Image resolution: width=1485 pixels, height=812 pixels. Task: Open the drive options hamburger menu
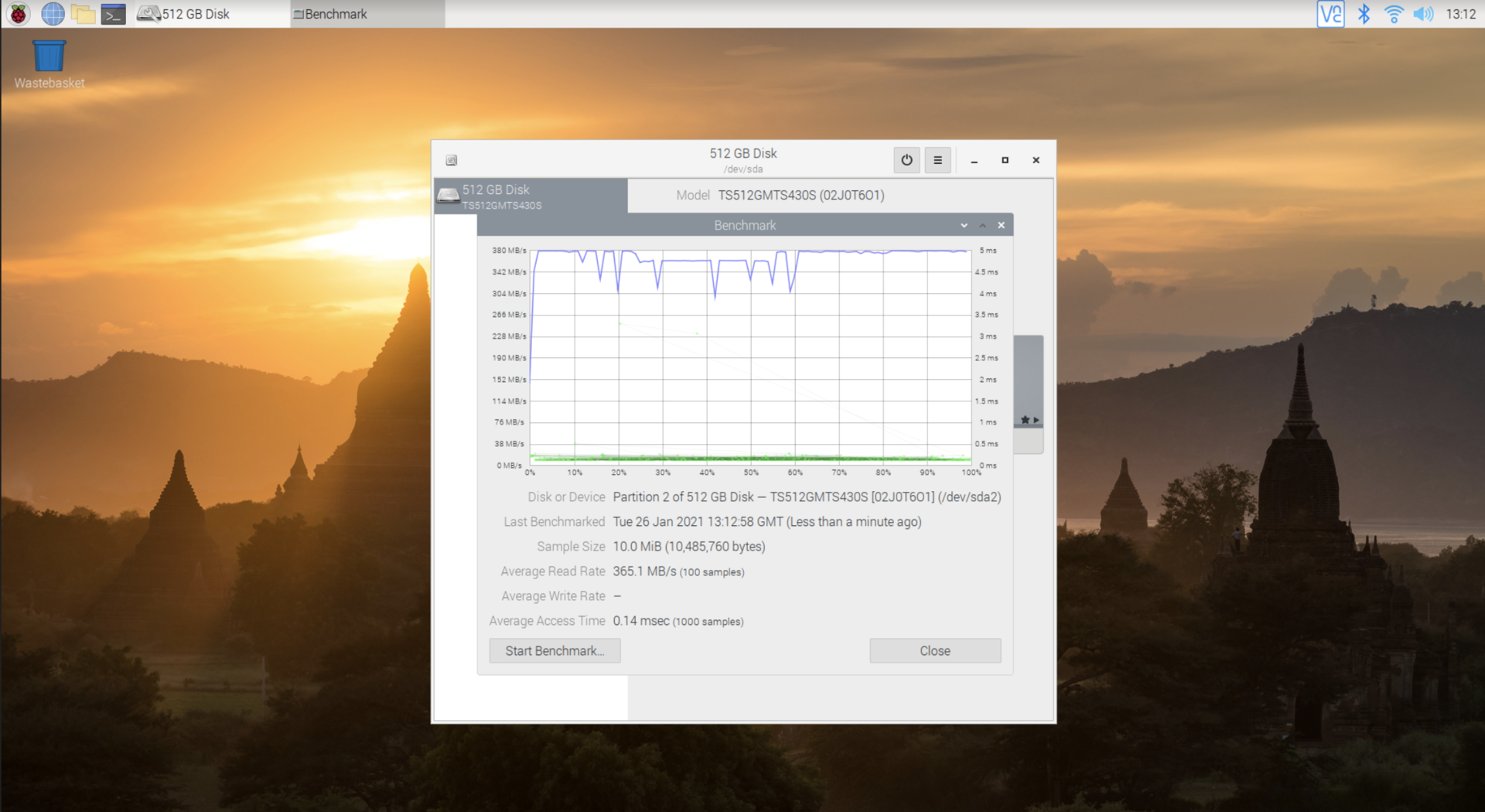click(x=937, y=160)
